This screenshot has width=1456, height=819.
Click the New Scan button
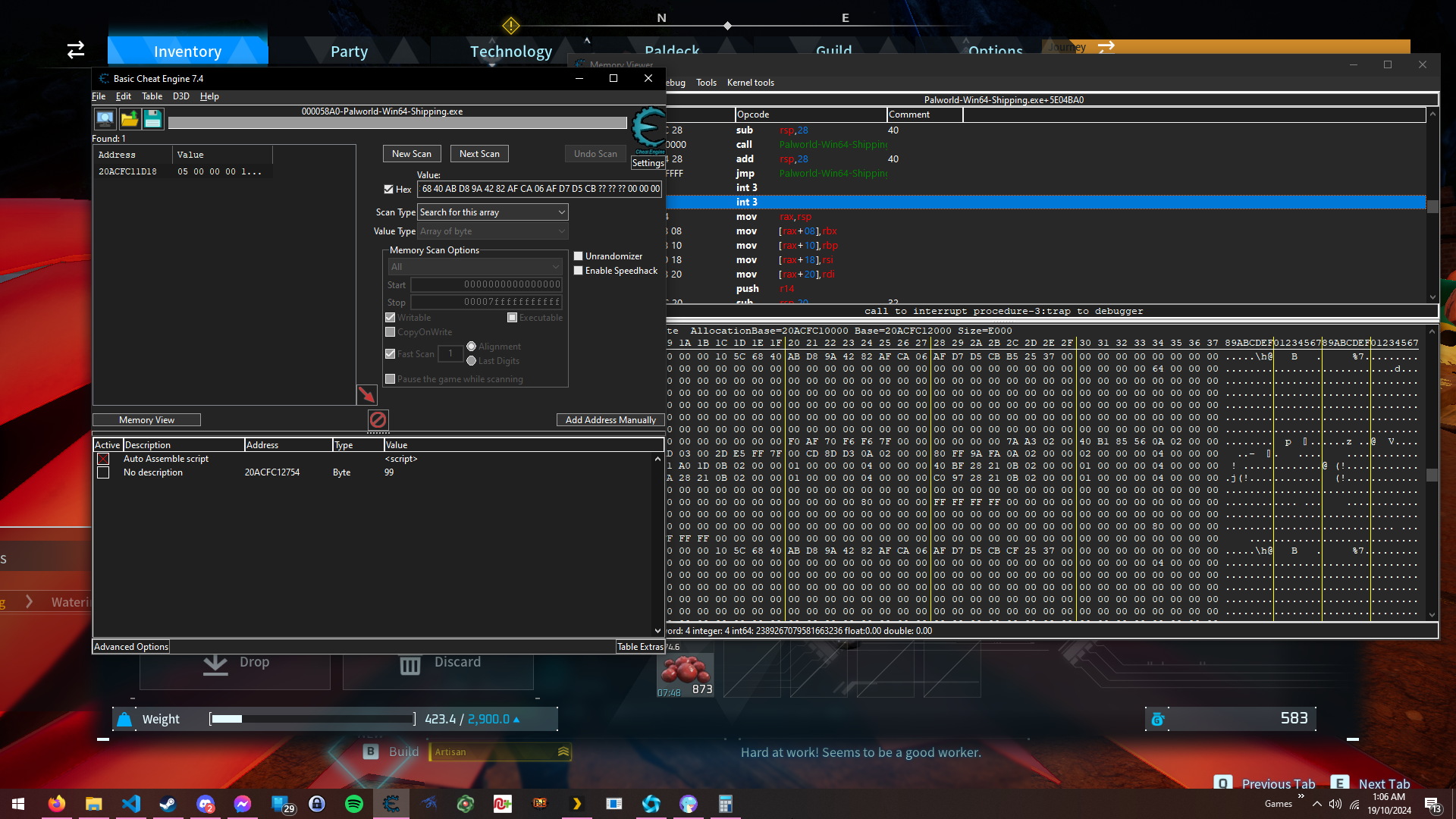tap(412, 154)
